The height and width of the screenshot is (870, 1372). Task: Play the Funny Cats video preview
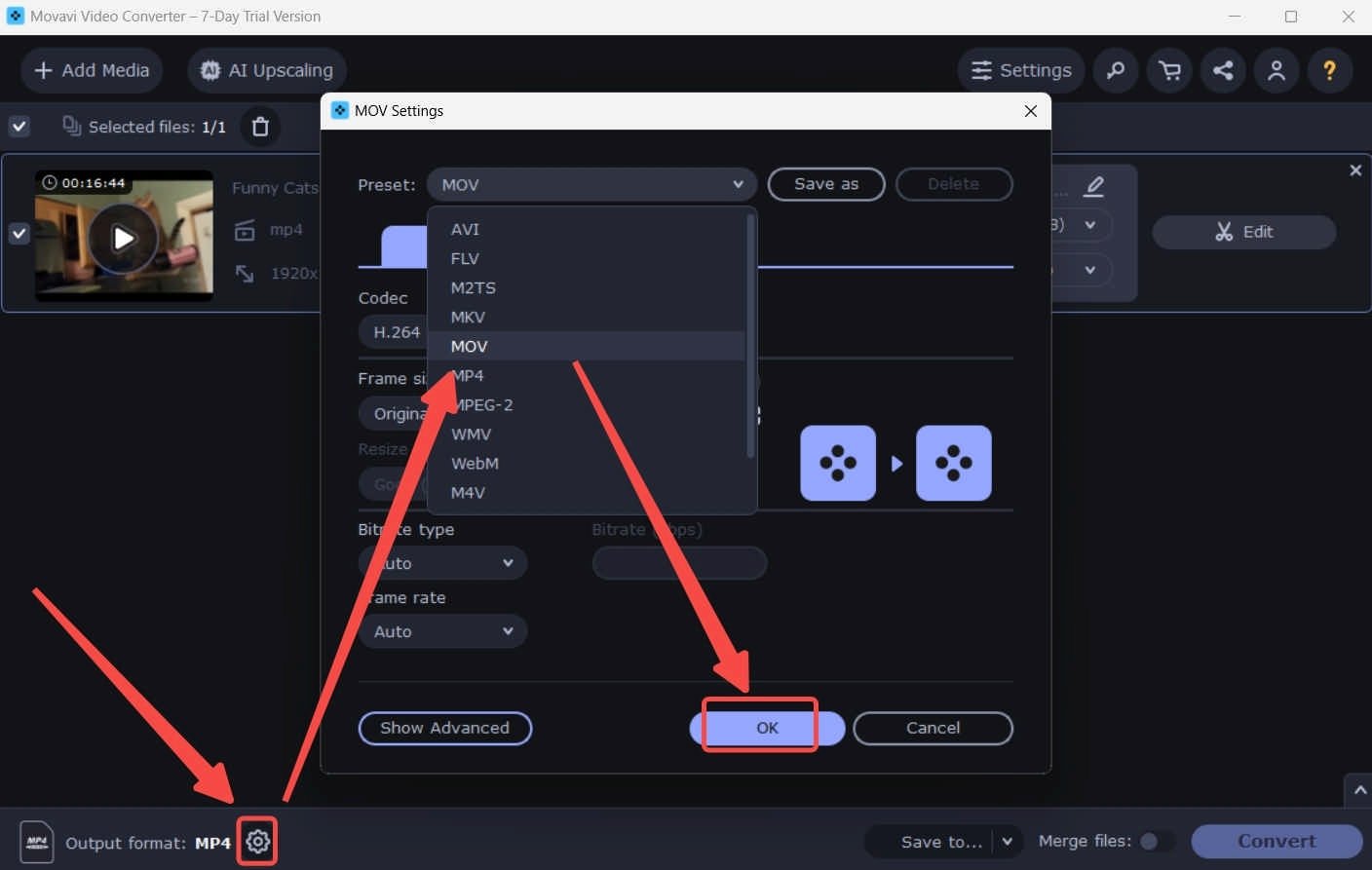pos(123,238)
